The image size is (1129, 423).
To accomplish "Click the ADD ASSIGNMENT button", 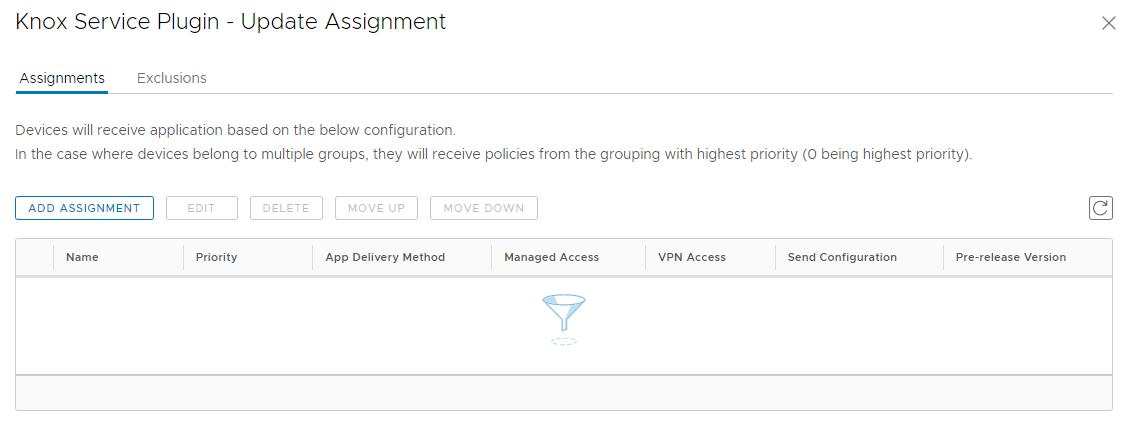I will (x=84, y=208).
